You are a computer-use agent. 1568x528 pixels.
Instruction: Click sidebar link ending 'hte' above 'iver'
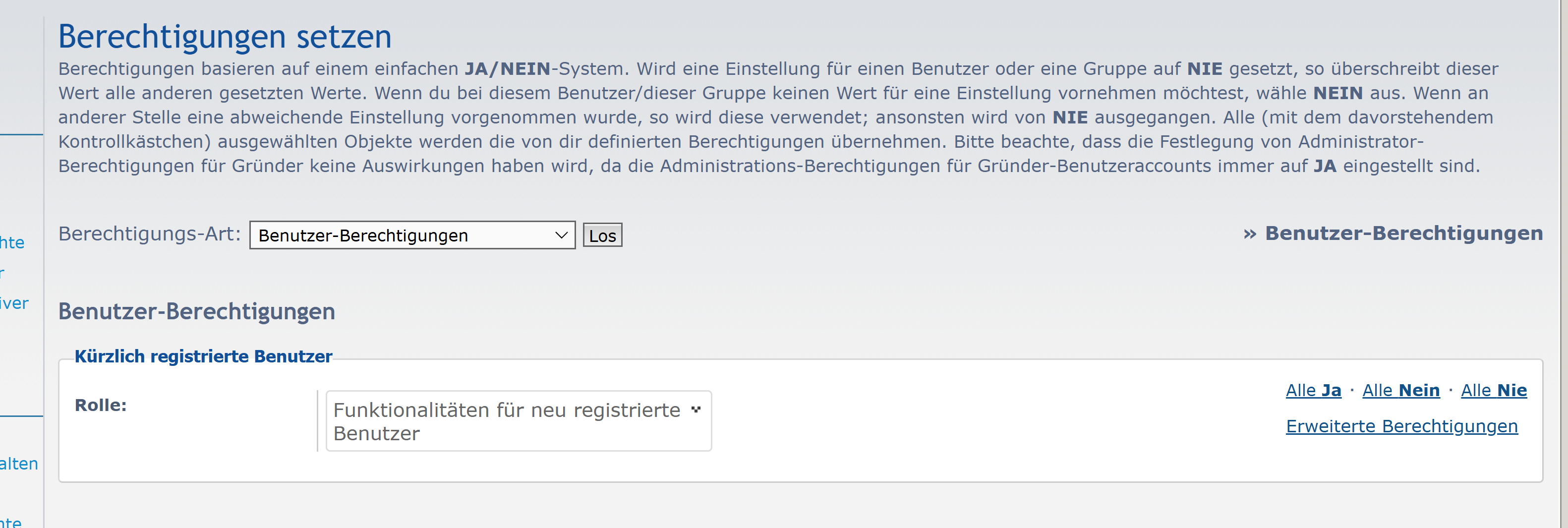pos(12,242)
